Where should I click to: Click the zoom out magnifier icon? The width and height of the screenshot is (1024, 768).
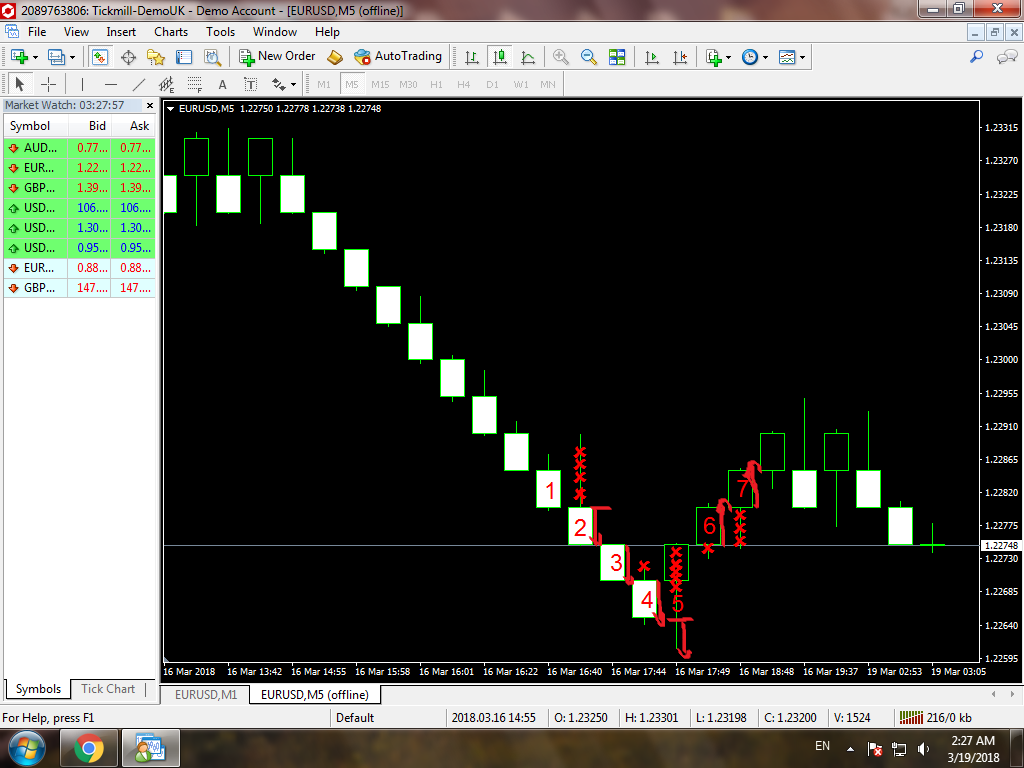click(x=589, y=57)
